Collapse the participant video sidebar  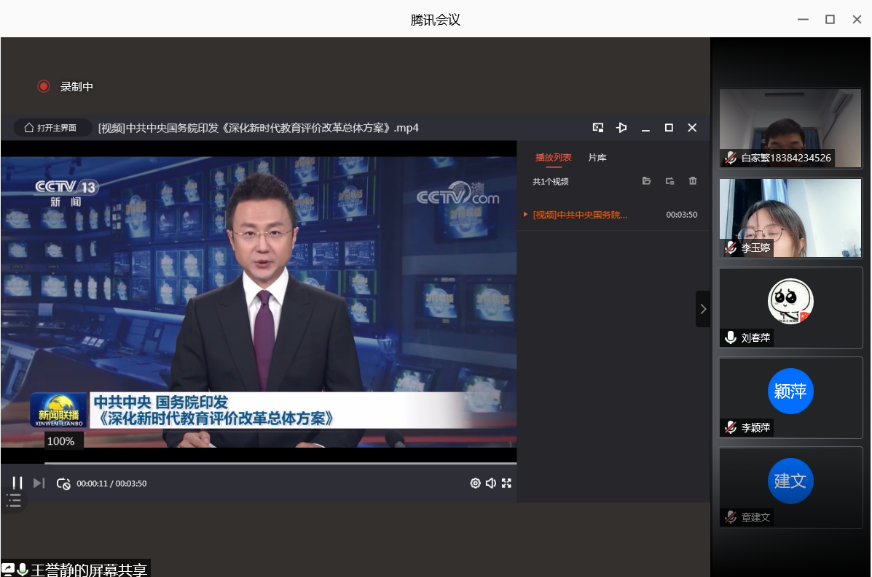[x=702, y=309]
